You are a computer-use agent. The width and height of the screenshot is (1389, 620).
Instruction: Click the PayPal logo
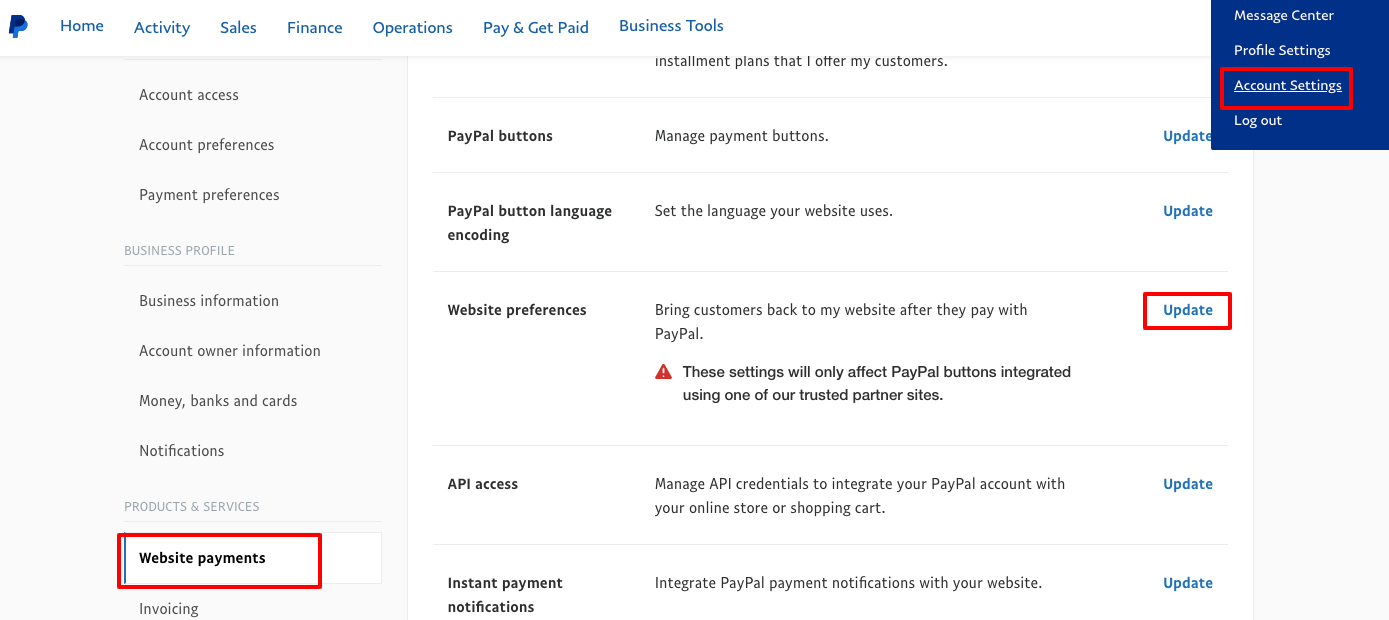pyautogui.click(x=19, y=27)
